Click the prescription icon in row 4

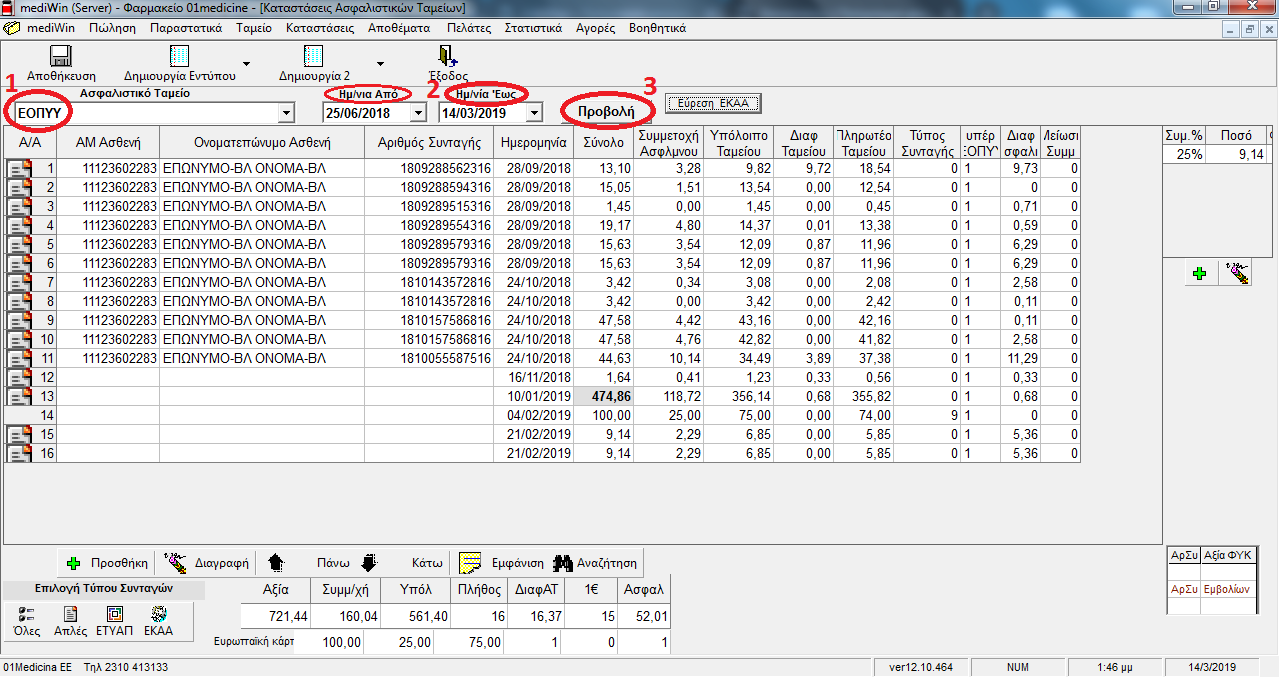point(19,225)
